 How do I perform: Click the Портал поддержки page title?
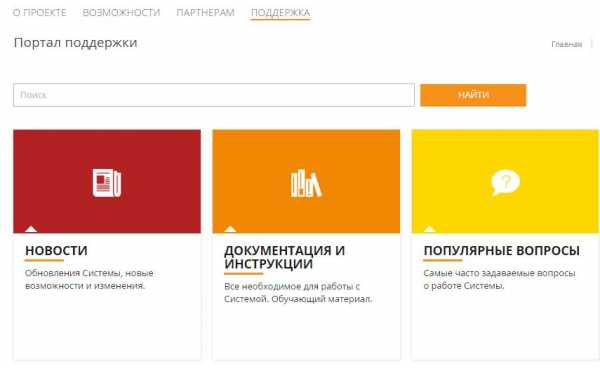point(75,42)
